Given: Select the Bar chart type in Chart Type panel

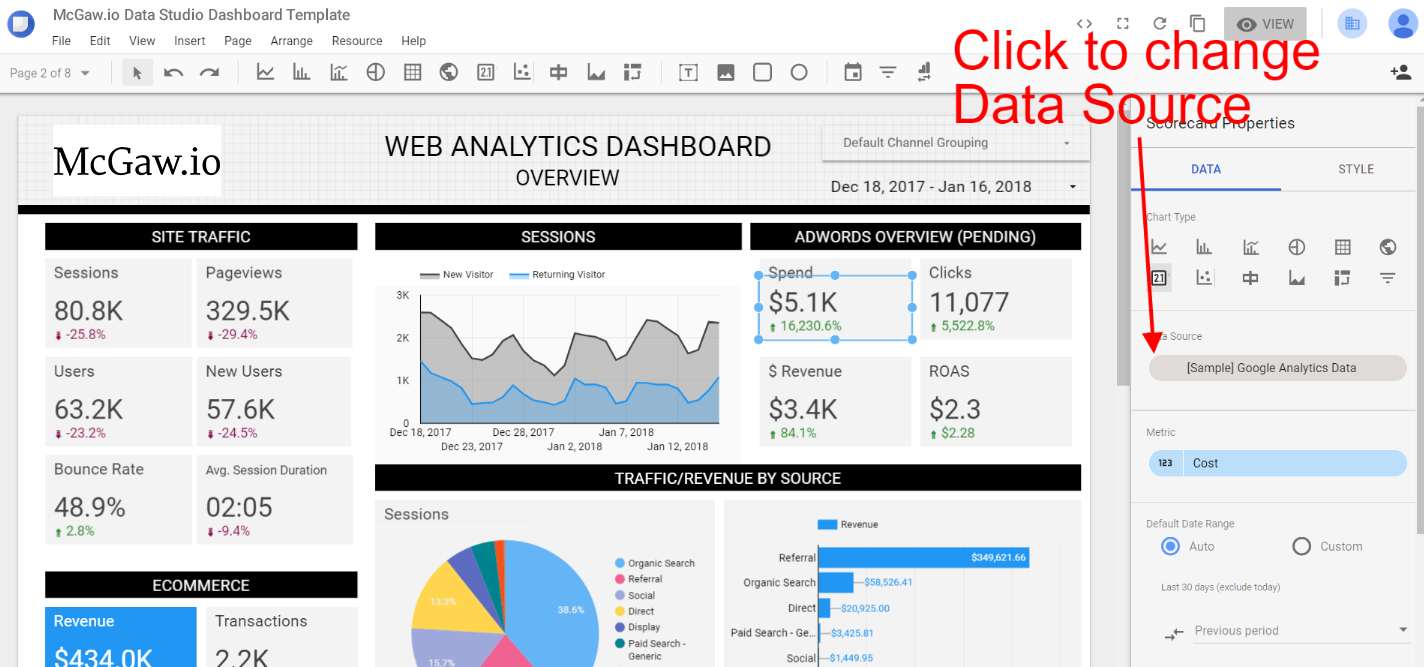Looking at the screenshot, I should (1203, 247).
